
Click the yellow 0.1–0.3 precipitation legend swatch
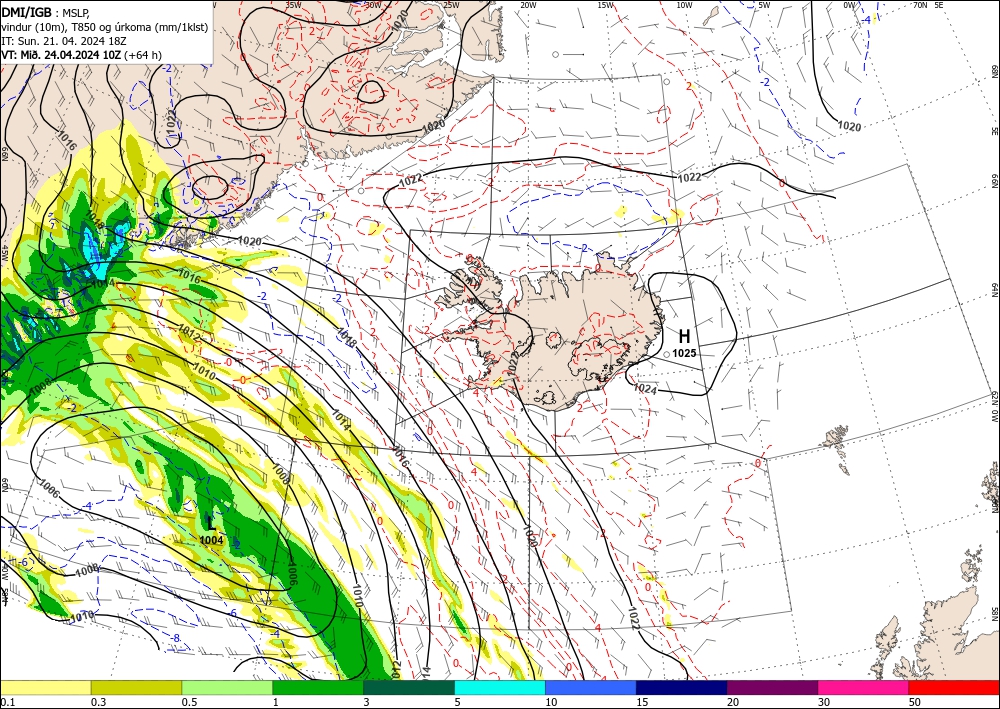click(45, 687)
